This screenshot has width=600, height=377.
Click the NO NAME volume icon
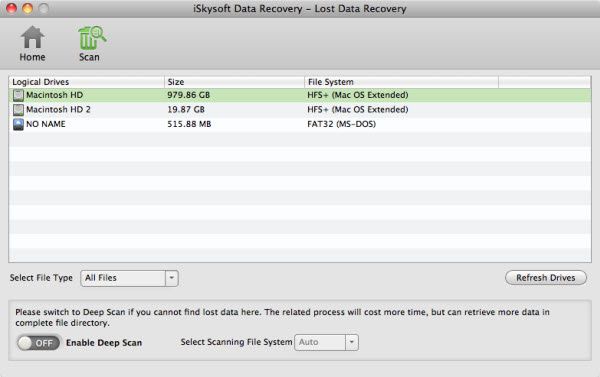click(x=18, y=124)
